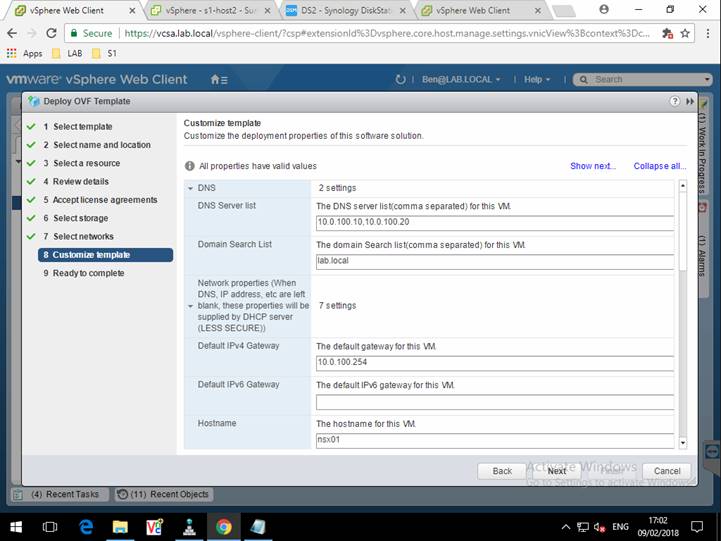
Task: Switch to the last vSphere Web Client tab
Action: coord(481,10)
